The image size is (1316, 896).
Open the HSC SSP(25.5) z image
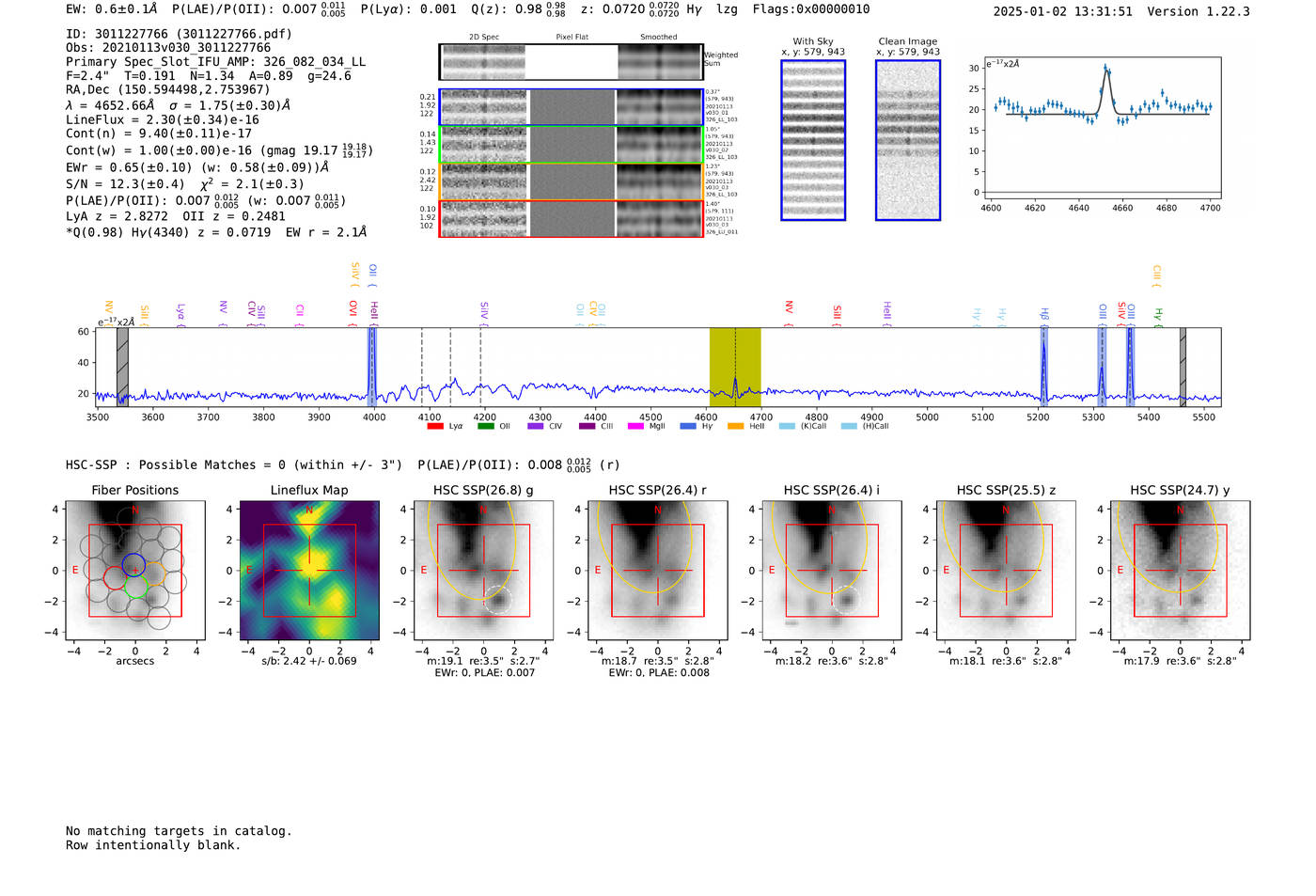pyautogui.click(x=1006, y=571)
